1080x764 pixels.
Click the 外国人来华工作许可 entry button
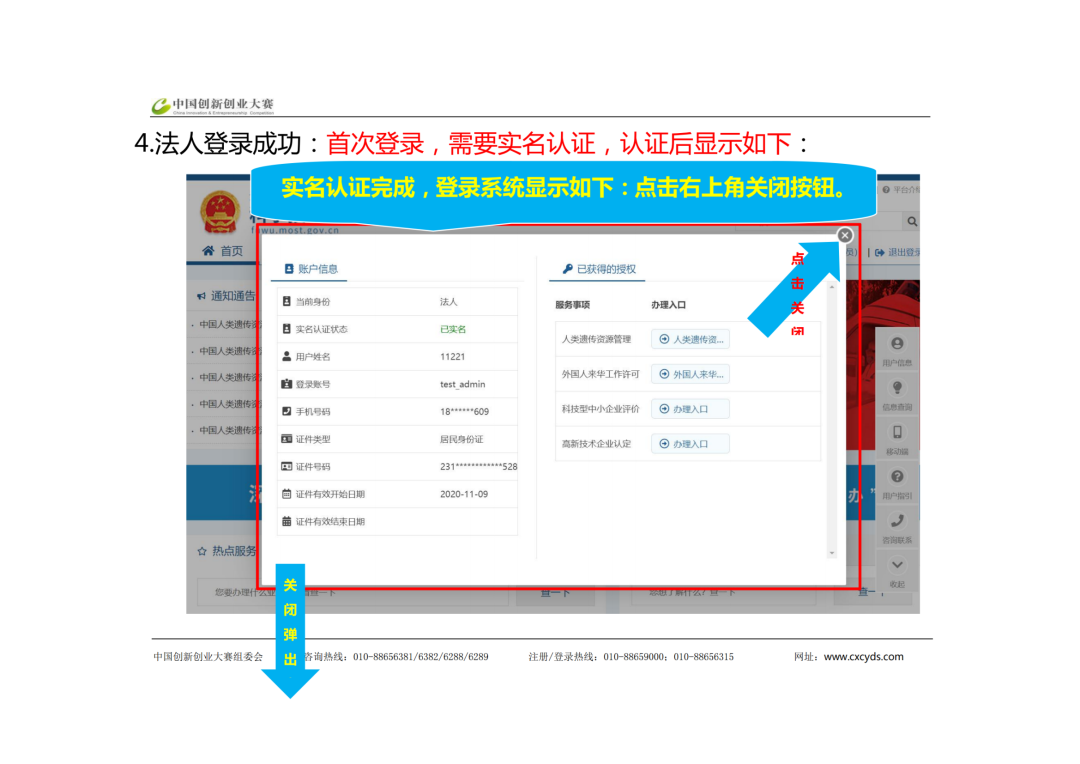click(x=690, y=374)
